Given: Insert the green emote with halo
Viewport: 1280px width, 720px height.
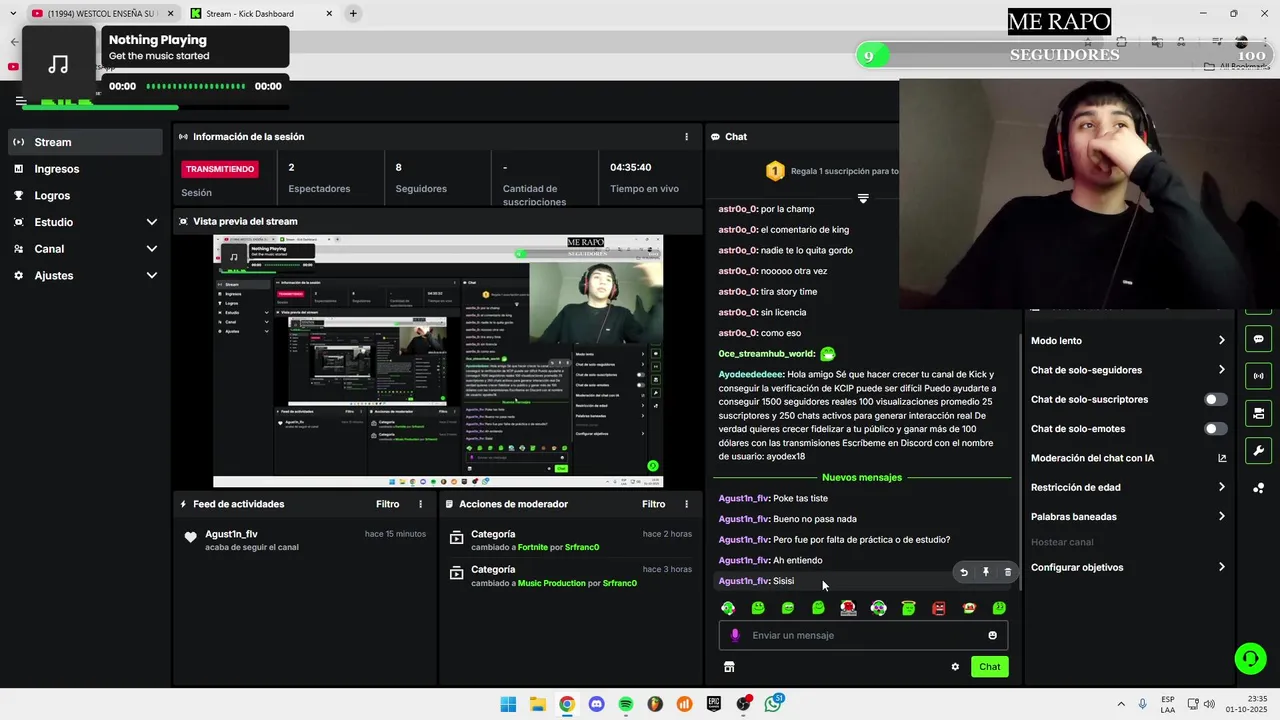Looking at the screenshot, I should pyautogui.click(x=909, y=608).
